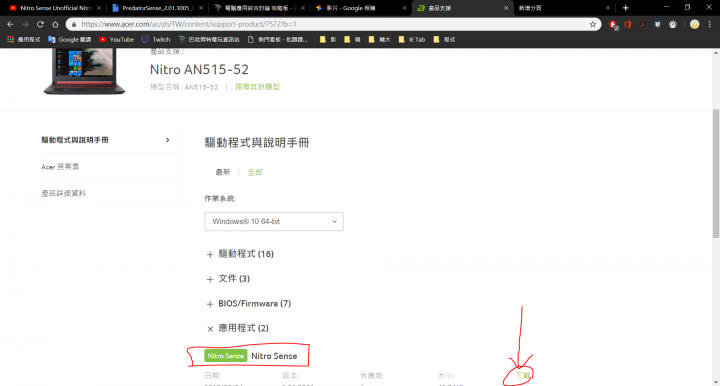Click the page vertical scrollbar

716,173
